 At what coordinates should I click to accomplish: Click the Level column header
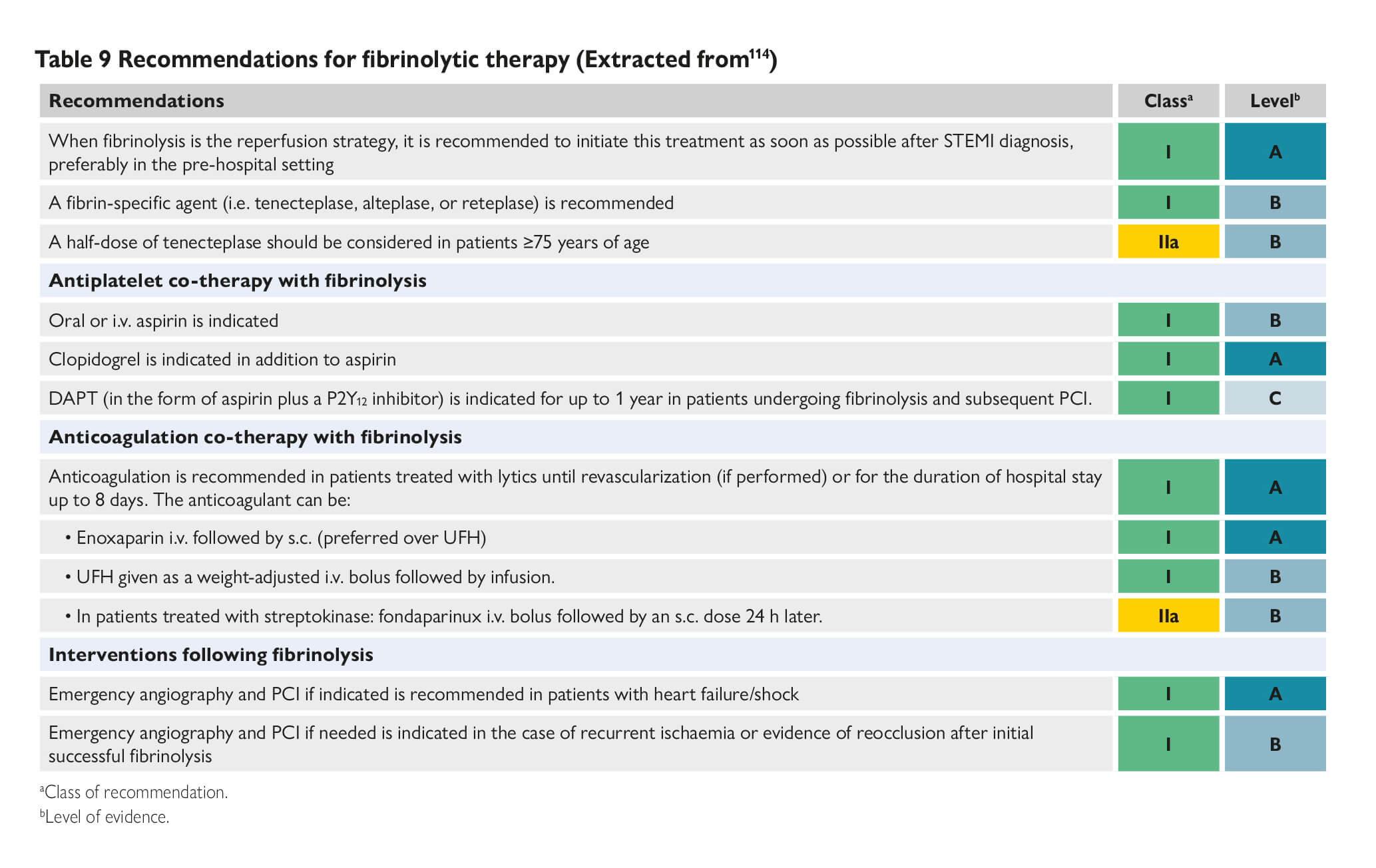[1274, 101]
